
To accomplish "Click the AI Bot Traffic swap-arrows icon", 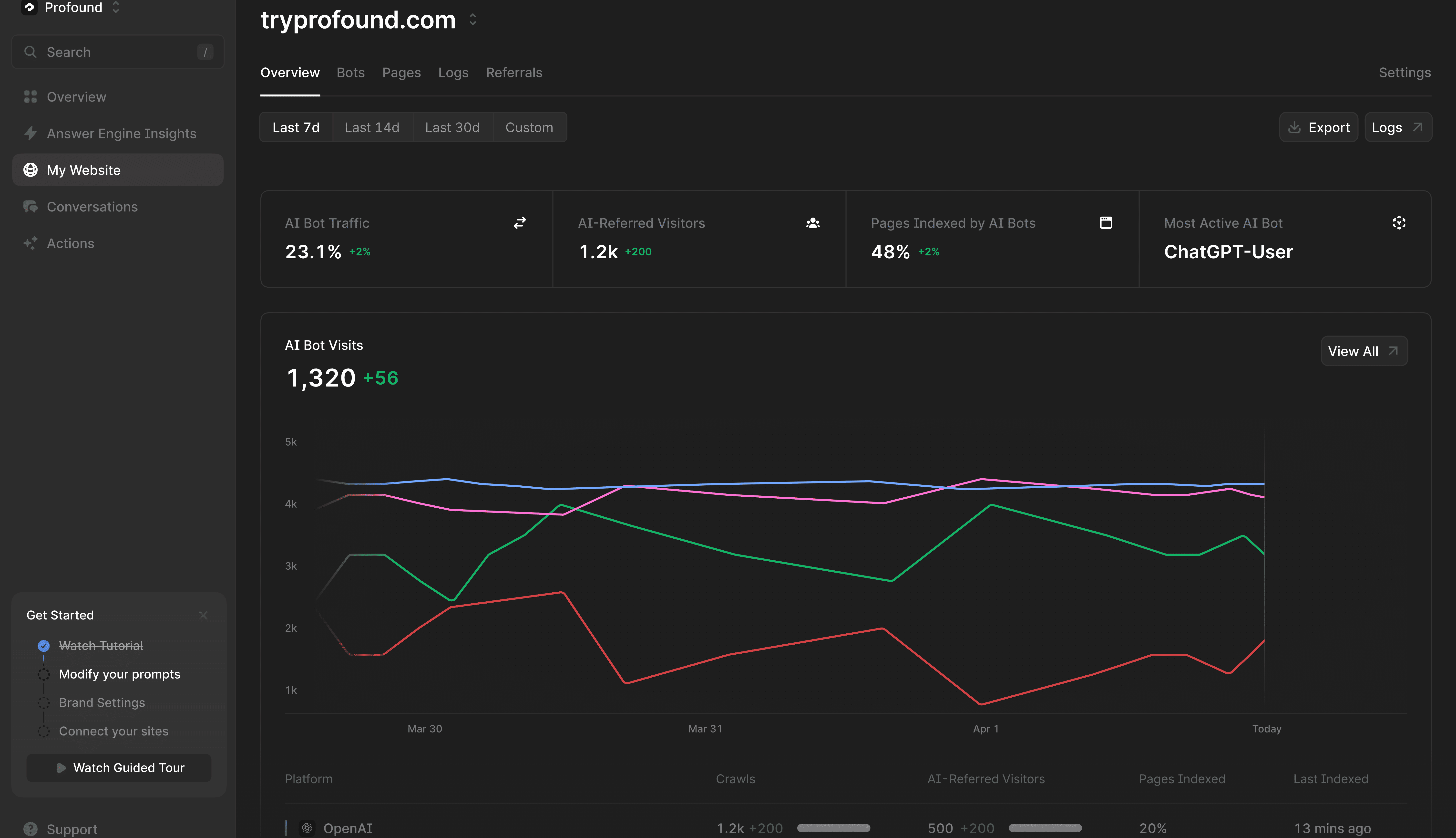I will (x=520, y=223).
